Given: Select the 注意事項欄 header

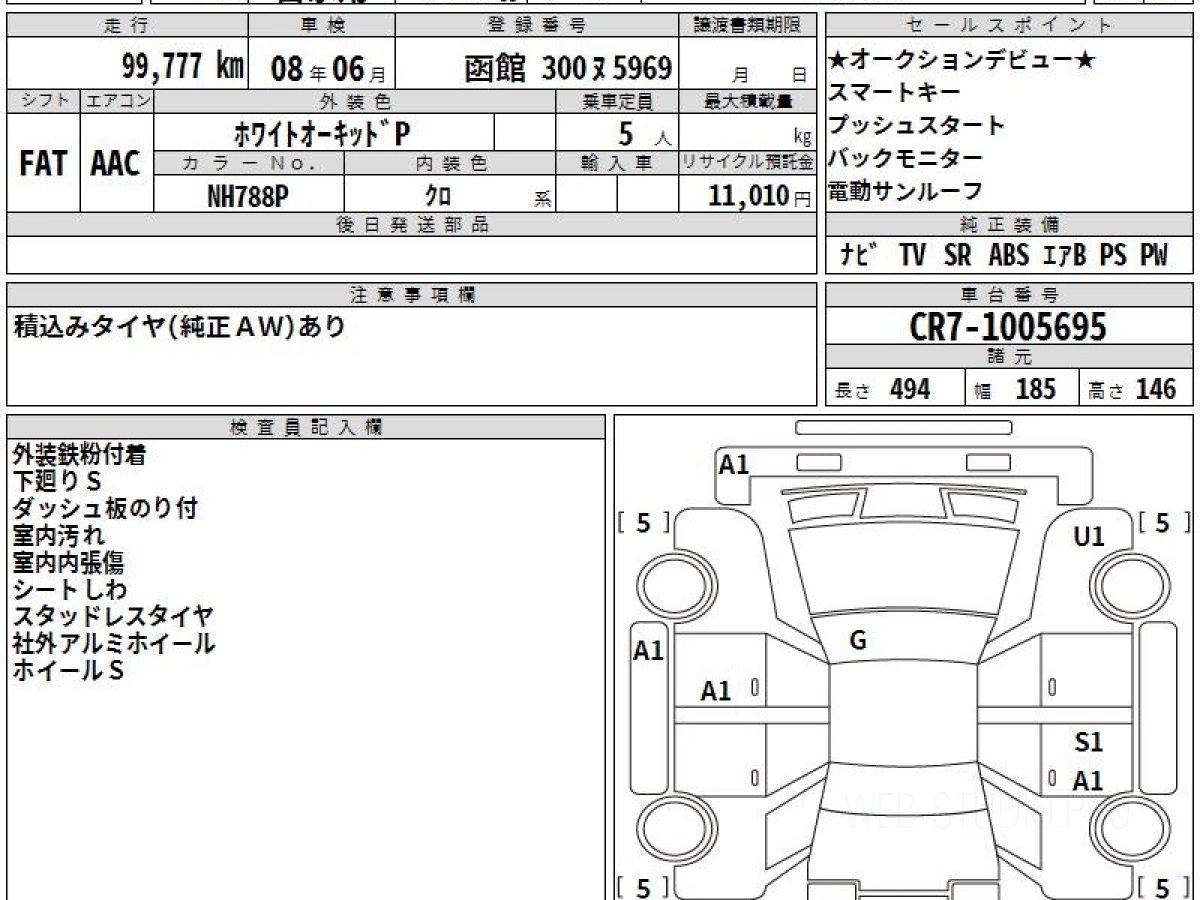Looking at the screenshot, I should (411, 295).
